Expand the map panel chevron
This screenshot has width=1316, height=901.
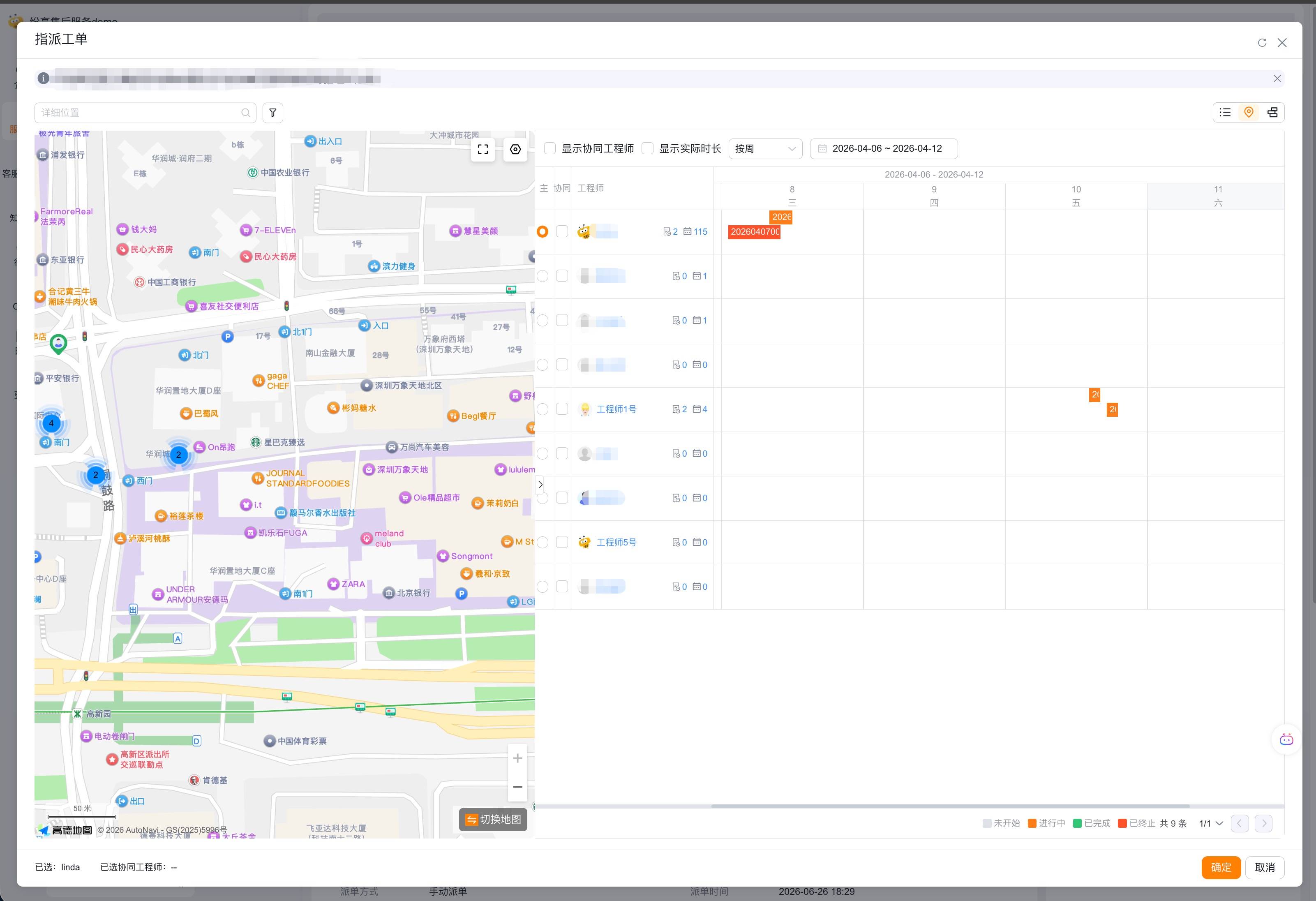[x=540, y=485]
